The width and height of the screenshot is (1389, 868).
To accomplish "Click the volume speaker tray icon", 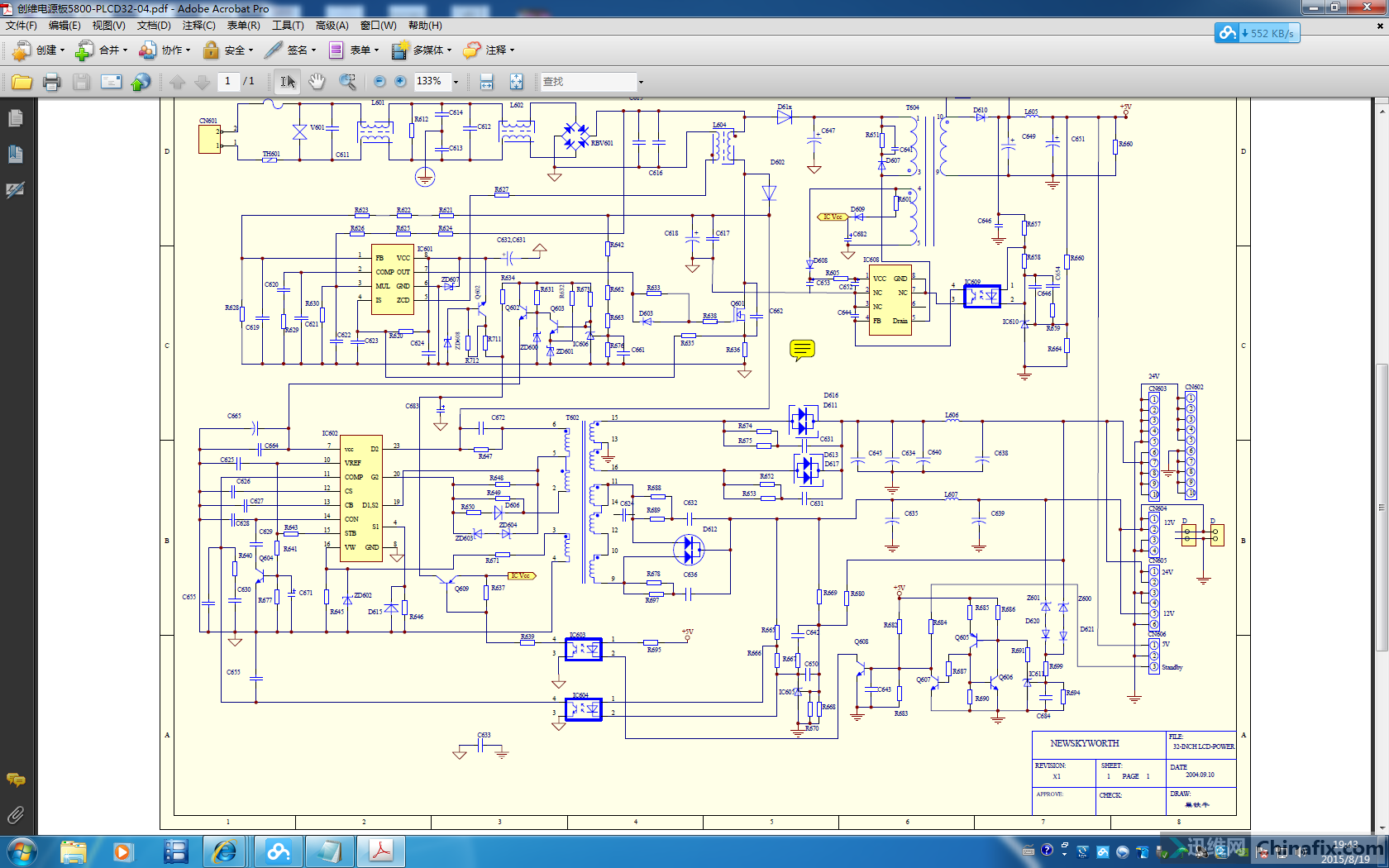I will [x=1301, y=851].
